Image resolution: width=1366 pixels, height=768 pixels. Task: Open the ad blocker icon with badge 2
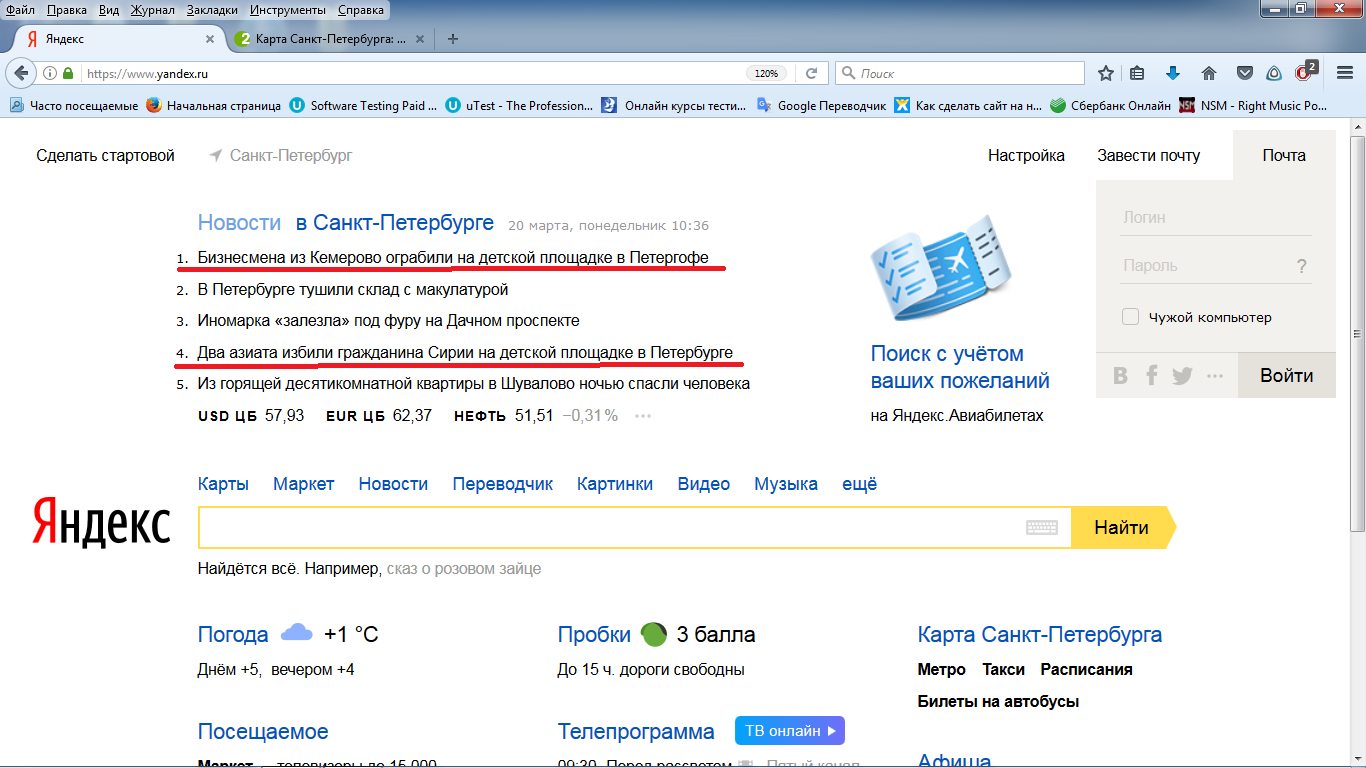(1304, 72)
